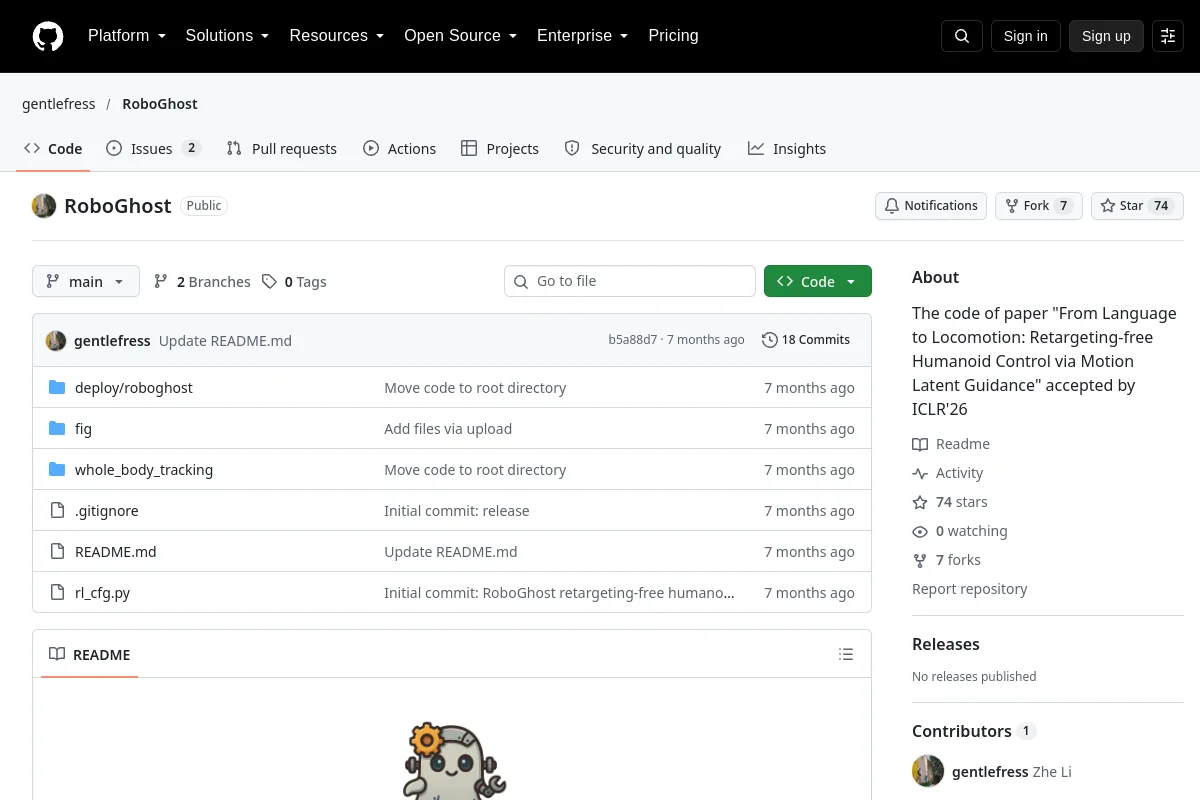Click the whole_body_tracking folder icon
The height and width of the screenshot is (800, 1200).
[x=57, y=470]
